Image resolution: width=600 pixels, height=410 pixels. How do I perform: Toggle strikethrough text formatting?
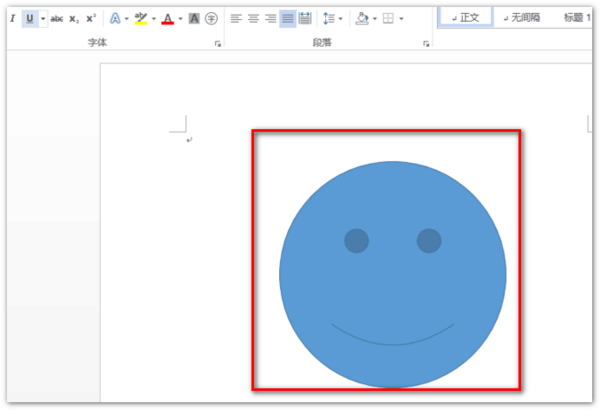coord(56,18)
